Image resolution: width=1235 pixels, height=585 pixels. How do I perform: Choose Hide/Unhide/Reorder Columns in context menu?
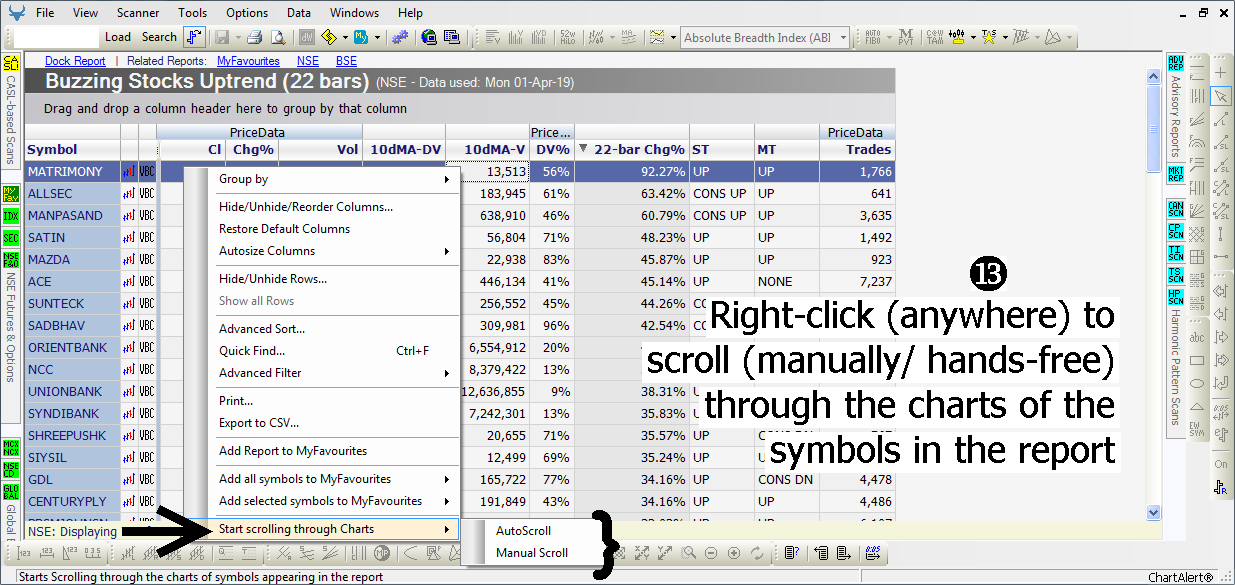pos(335,207)
